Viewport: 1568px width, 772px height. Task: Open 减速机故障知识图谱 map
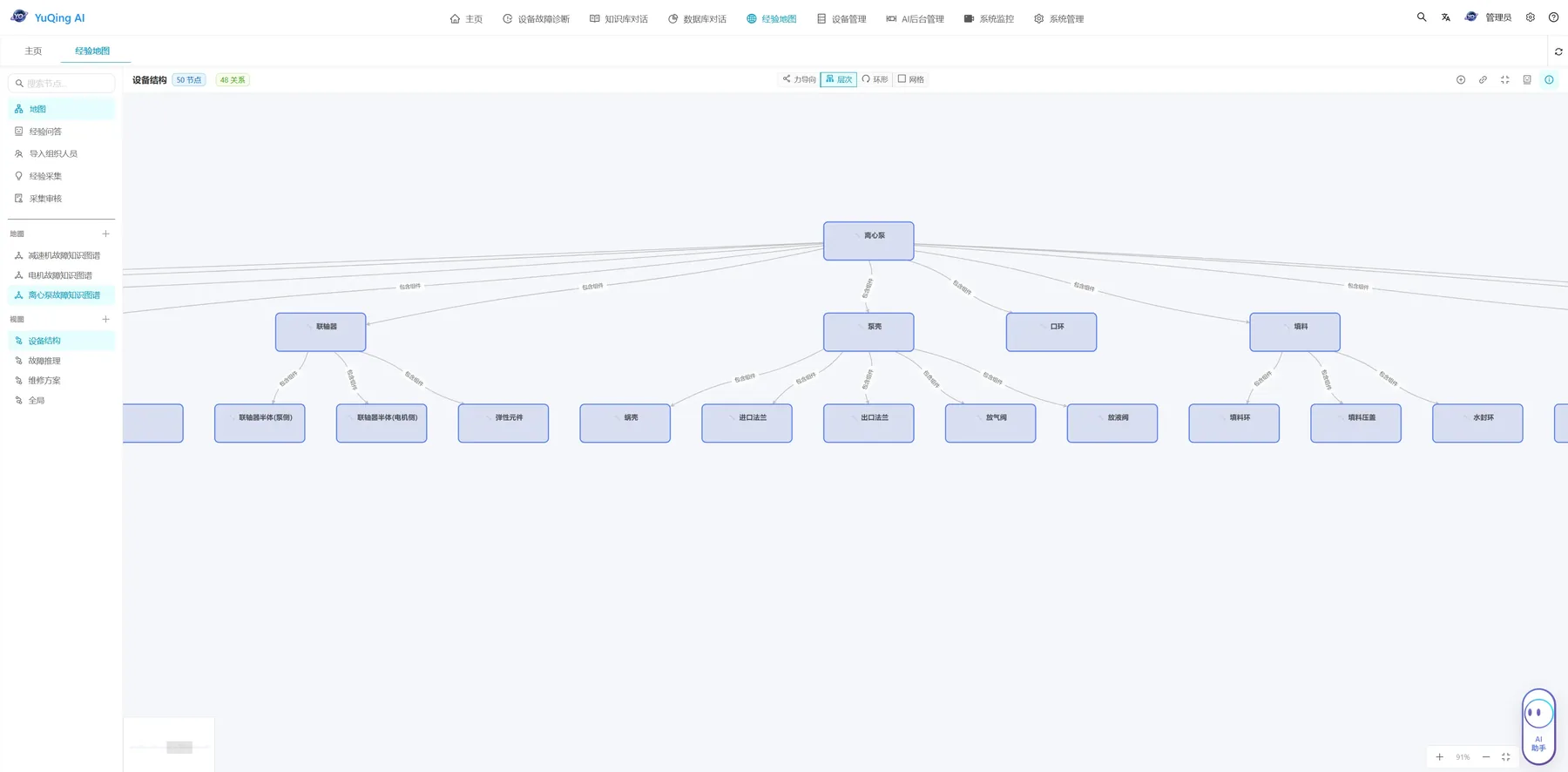tap(61, 255)
